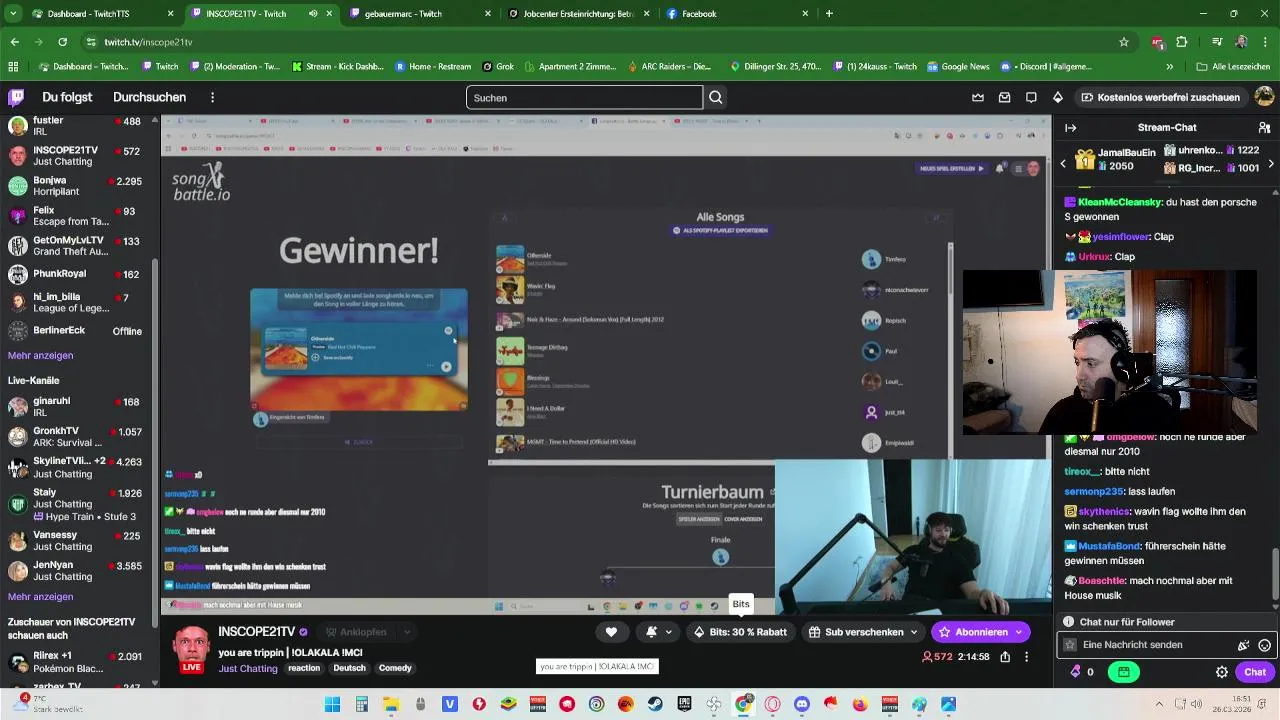This screenshot has height=720, width=1280.
Task: Open the browser extensions puzzle icon
Action: [x=1182, y=42]
